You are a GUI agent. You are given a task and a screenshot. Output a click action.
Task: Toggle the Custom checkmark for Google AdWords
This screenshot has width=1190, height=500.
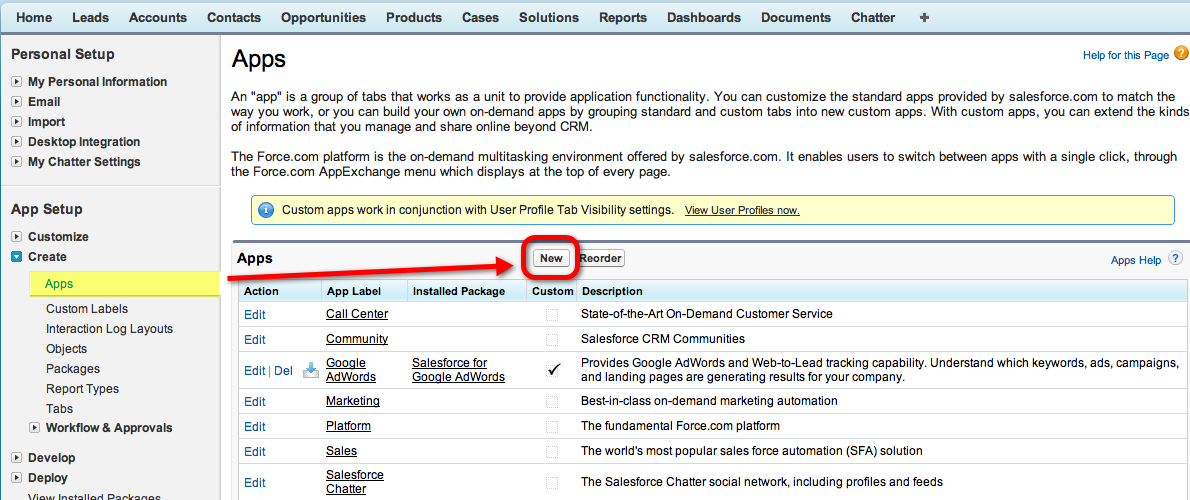click(x=553, y=369)
